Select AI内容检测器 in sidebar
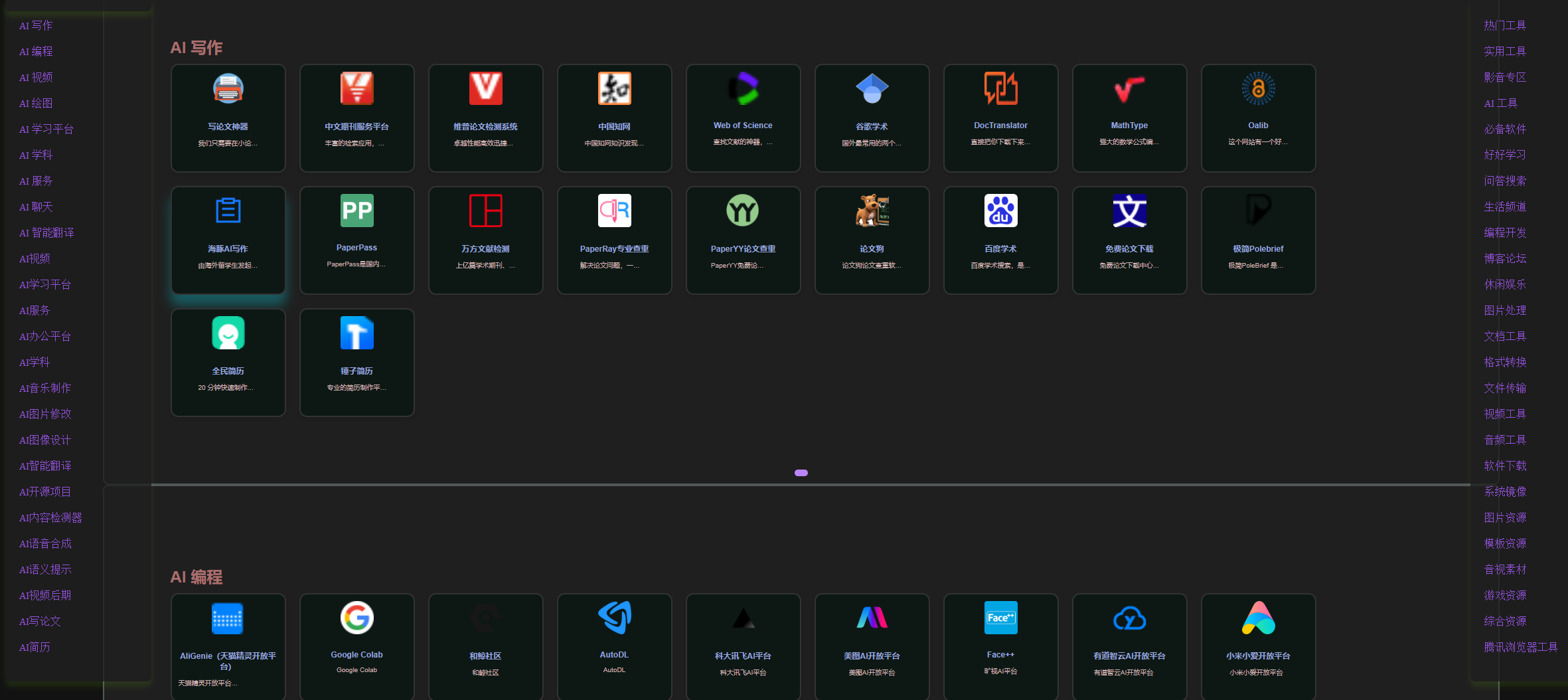Image resolution: width=1568 pixels, height=700 pixels. 50,517
